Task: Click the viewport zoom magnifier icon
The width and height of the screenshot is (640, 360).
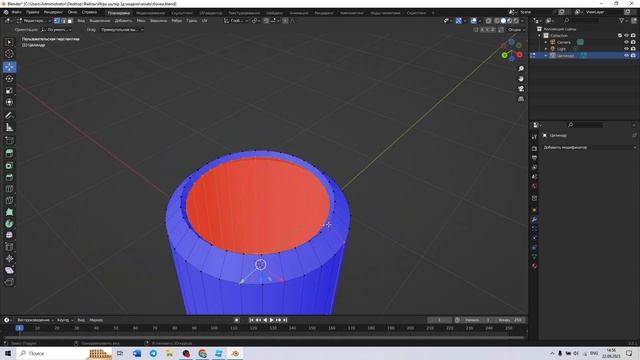Action: [x=521, y=69]
